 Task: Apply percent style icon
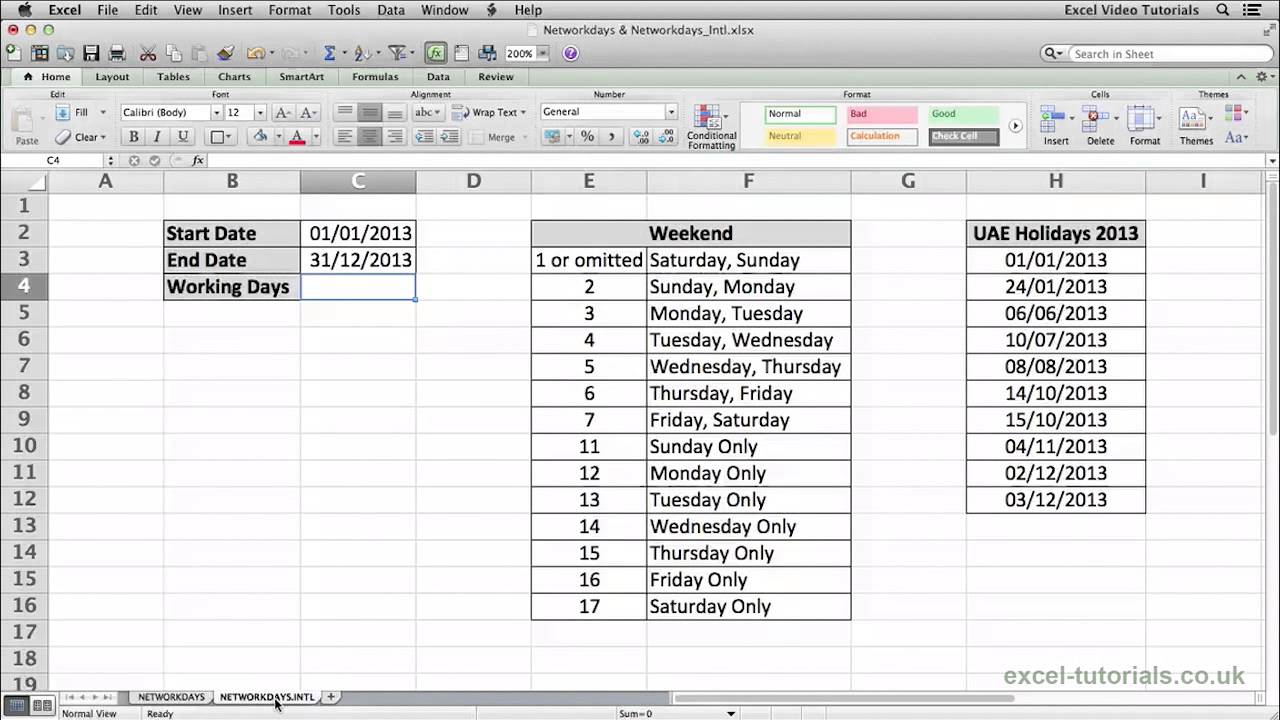(587, 137)
